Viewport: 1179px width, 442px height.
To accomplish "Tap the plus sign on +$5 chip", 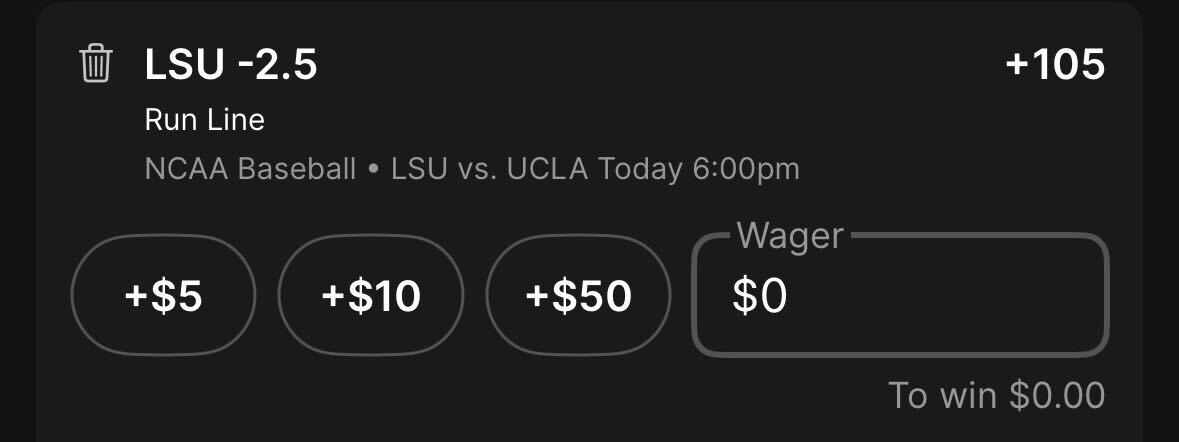I will [136, 296].
